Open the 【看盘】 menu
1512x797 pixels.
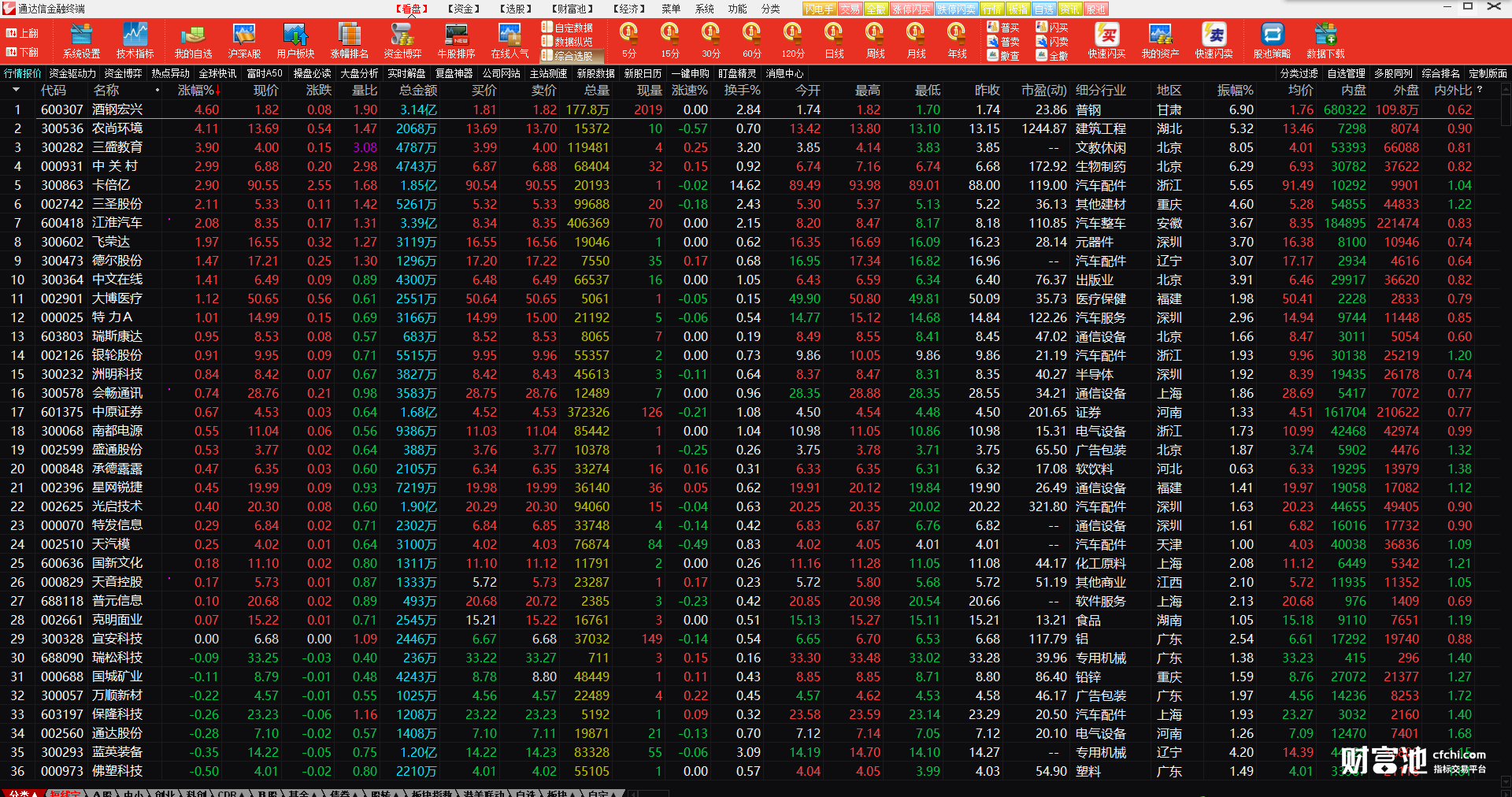pyautogui.click(x=411, y=9)
